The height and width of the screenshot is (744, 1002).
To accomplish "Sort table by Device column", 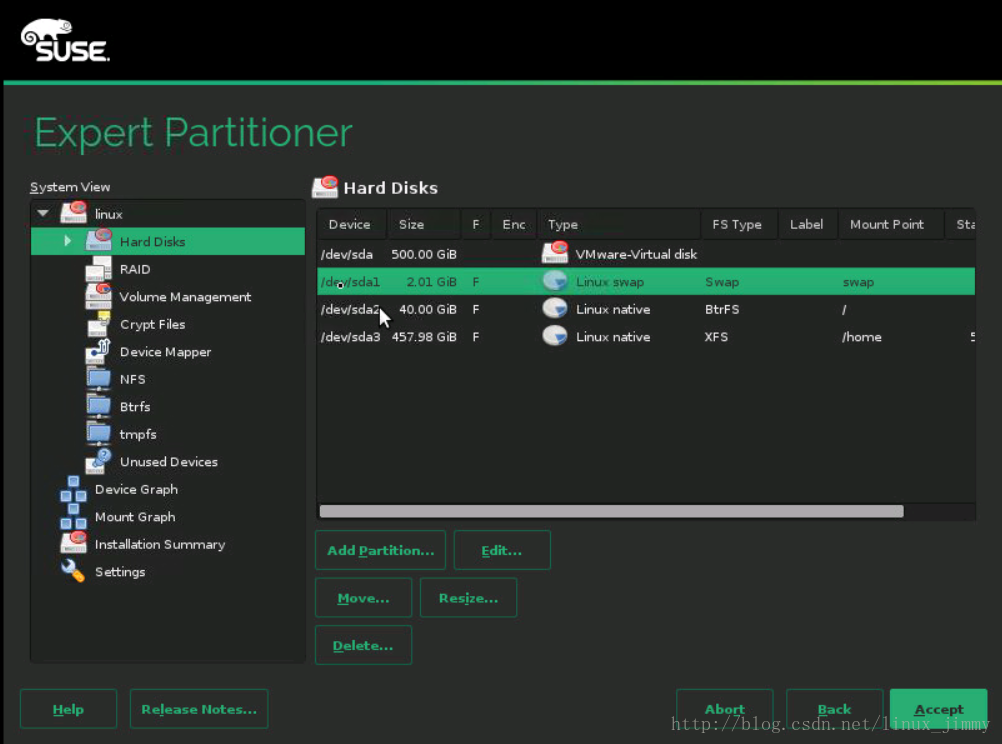I will [x=351, y=224].
